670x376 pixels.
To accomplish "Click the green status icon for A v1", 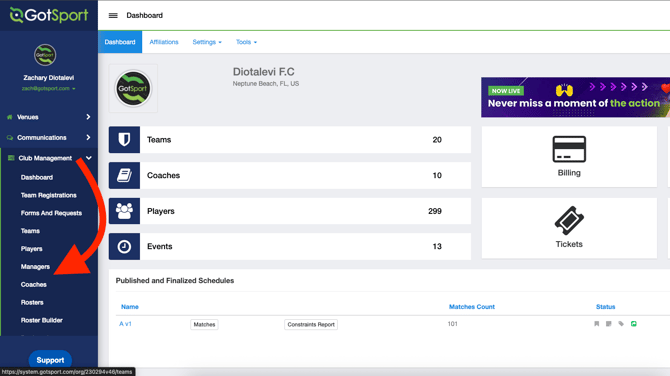I will (634, 324).
